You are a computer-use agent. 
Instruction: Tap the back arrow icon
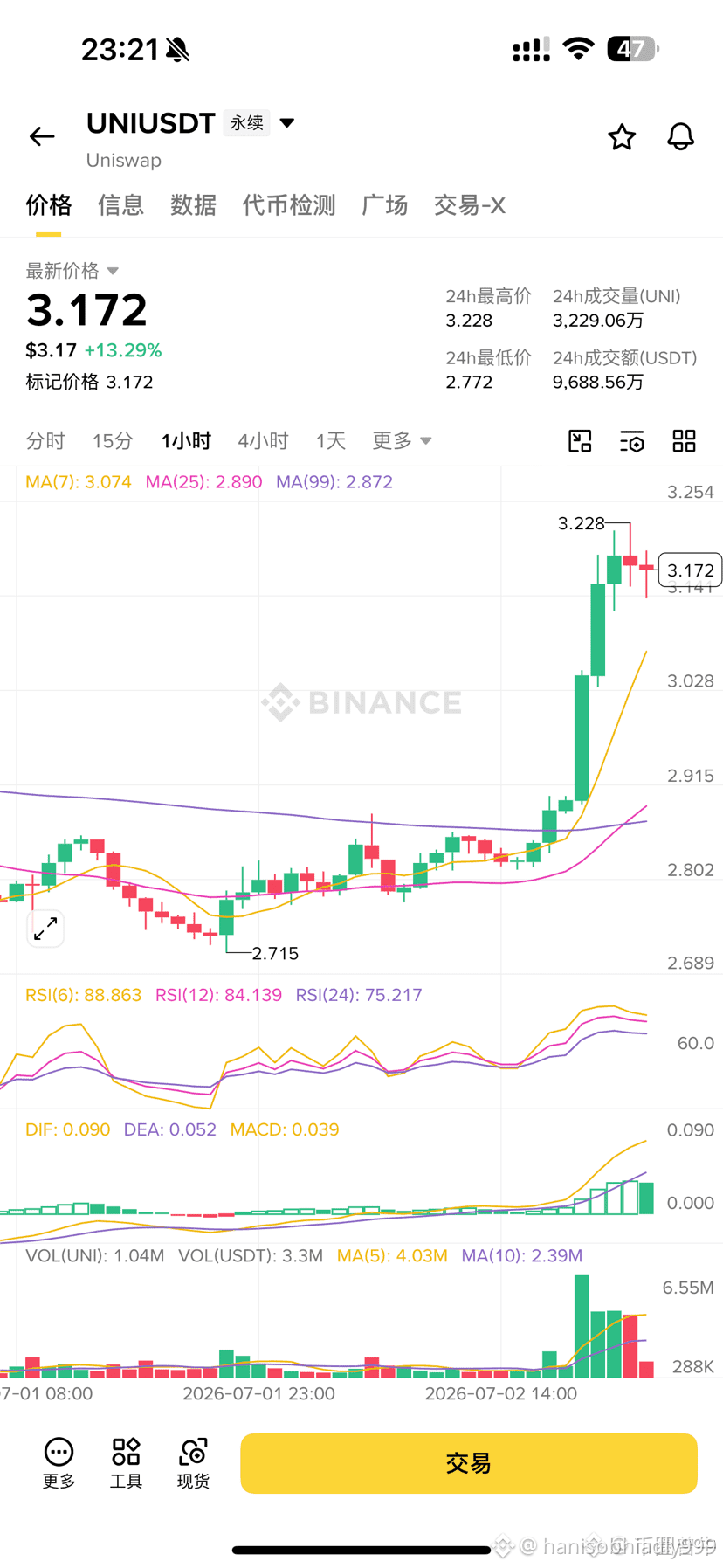click(42, 136)
